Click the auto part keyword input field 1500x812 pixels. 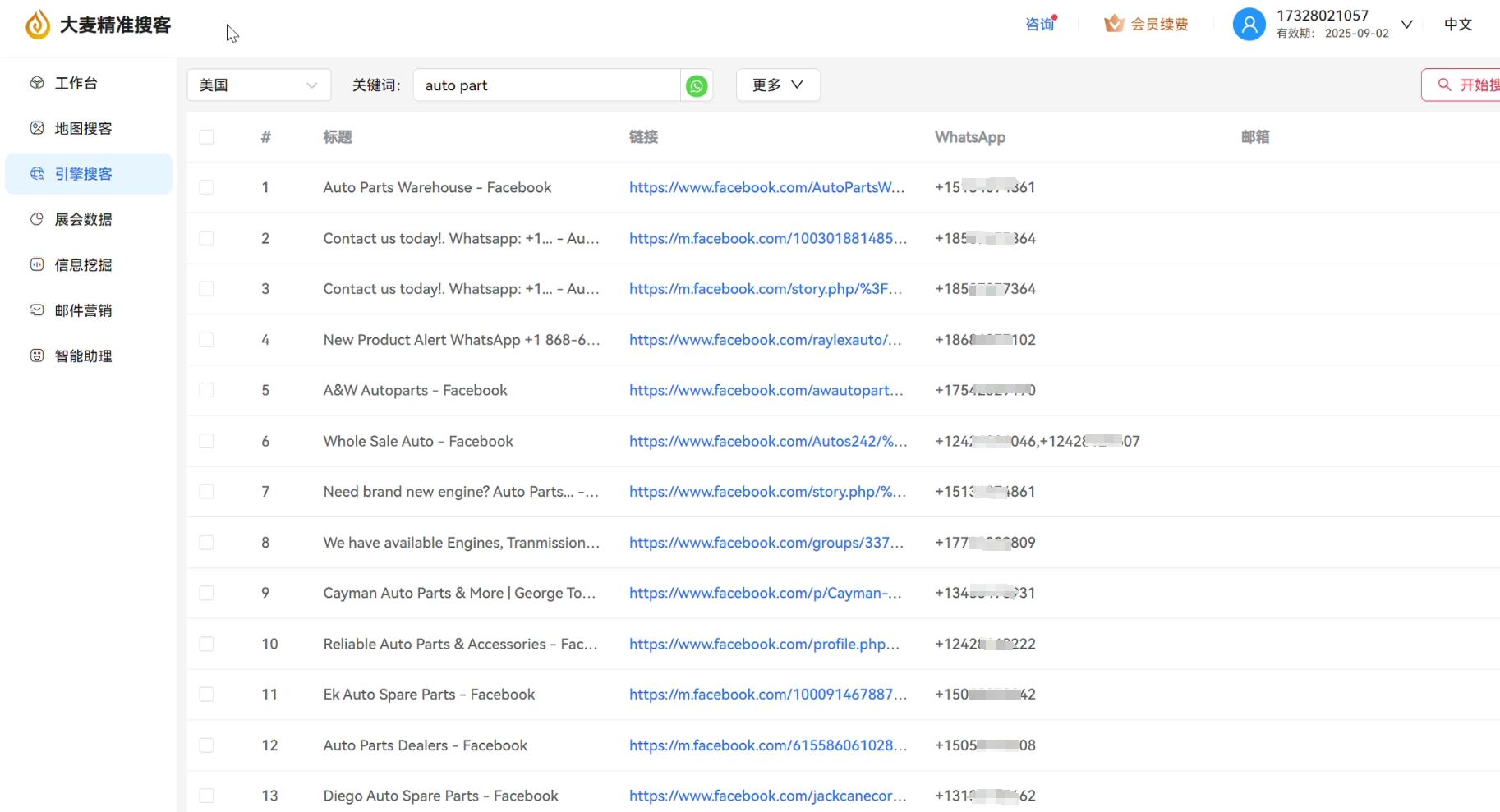(x=547, y=85)
